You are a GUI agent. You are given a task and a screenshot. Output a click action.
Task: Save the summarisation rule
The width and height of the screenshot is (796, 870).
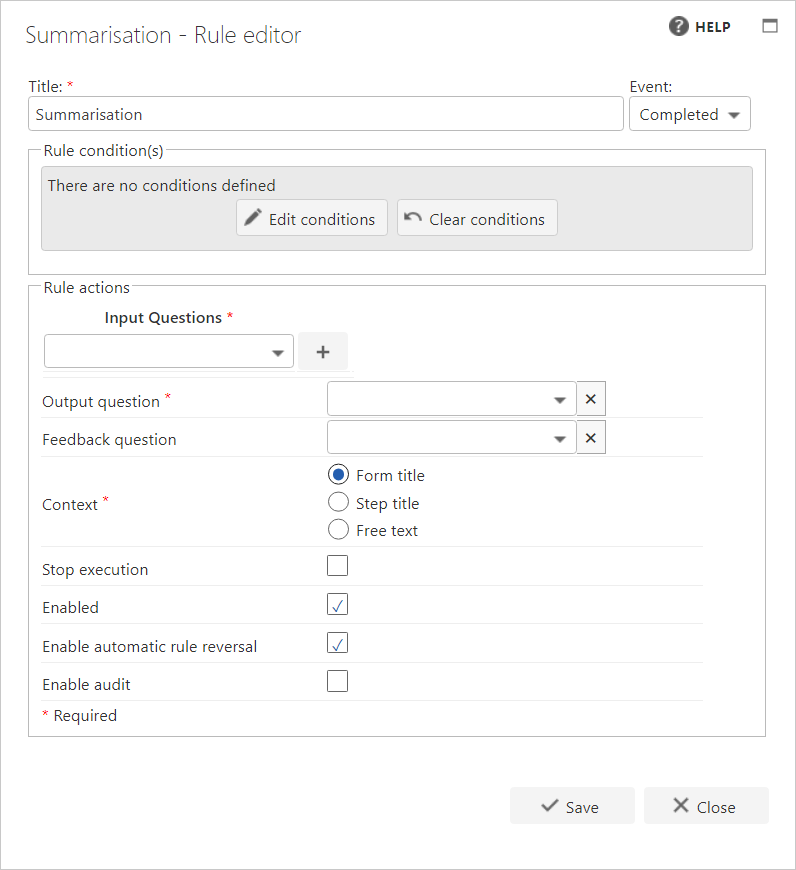[572, 806]
